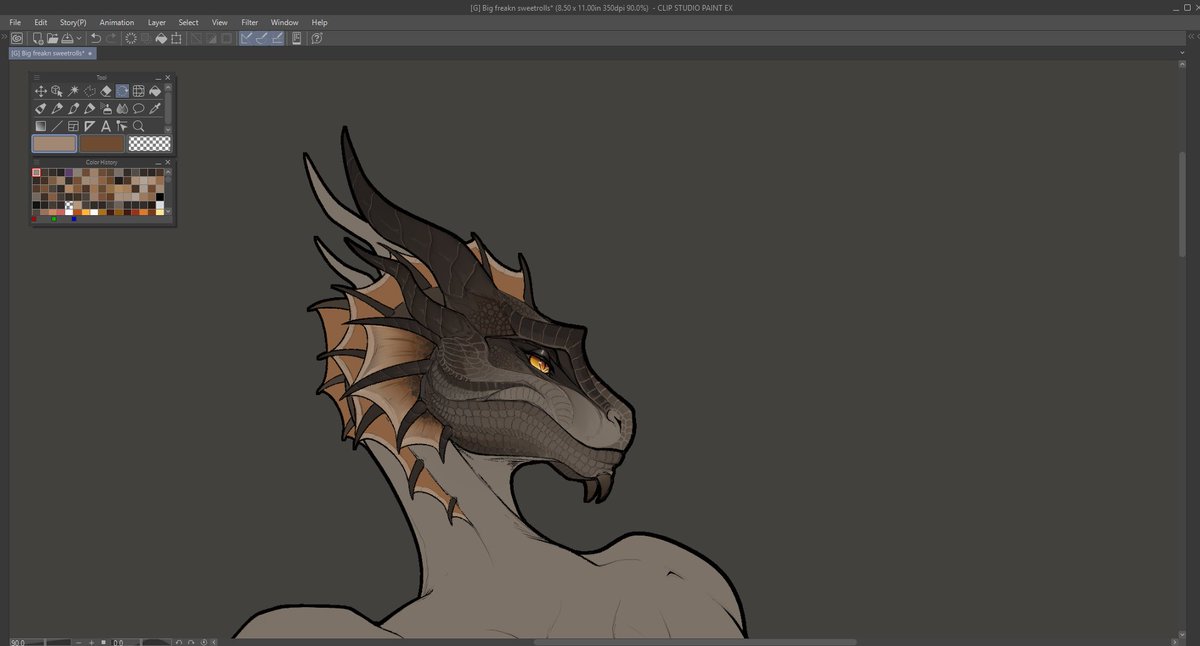
Task: Choose the Balloon tool
Action: (x=139, y=108)
